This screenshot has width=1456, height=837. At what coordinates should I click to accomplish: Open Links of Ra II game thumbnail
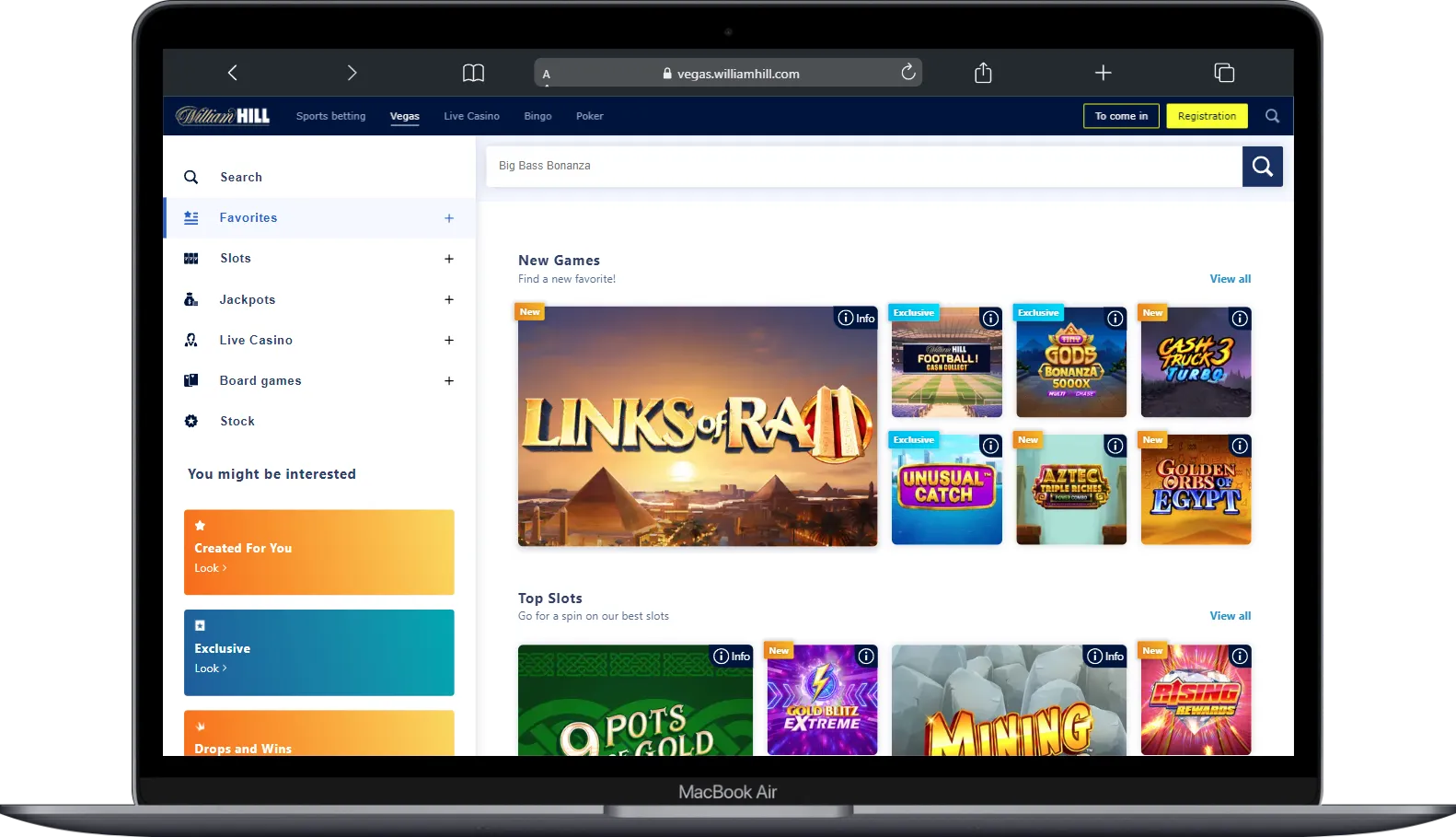(x=698, y=426)
